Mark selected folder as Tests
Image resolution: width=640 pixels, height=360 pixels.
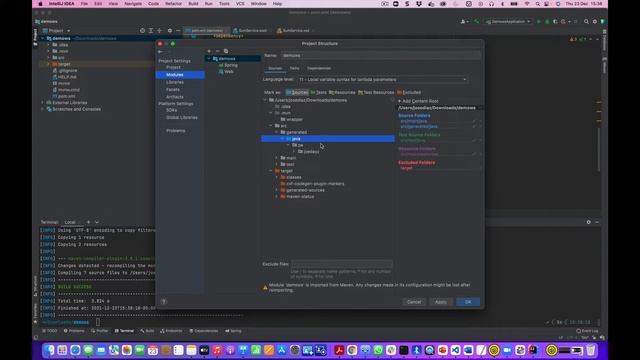click(x=318, y=93)
